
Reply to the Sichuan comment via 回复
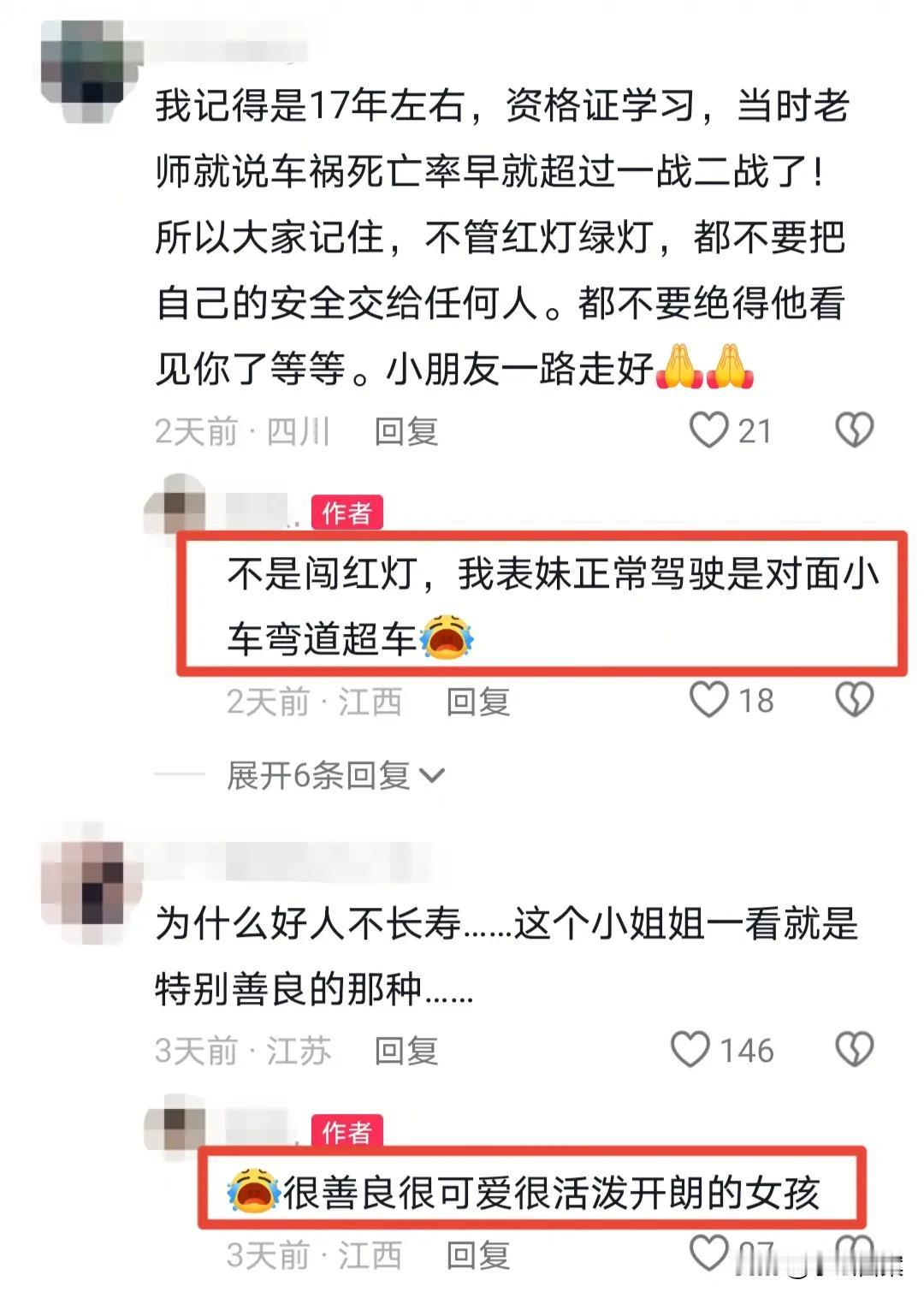406,431
